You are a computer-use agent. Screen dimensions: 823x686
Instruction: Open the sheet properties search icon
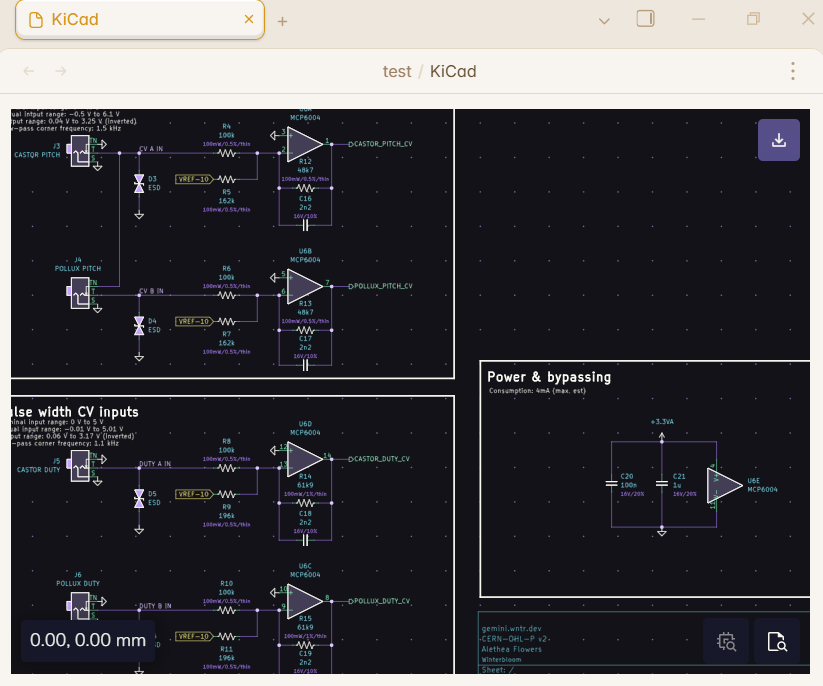(777, 642)
